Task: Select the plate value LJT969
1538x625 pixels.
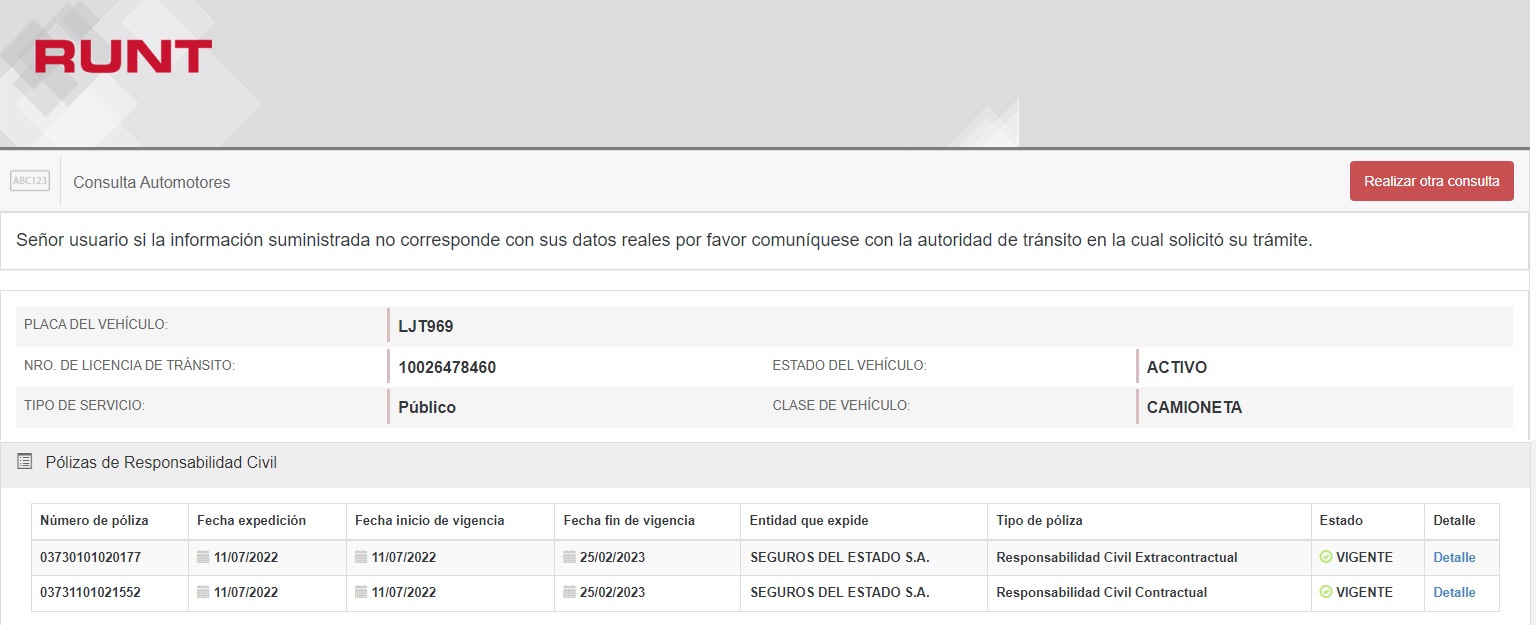Action: click(426, 326)
